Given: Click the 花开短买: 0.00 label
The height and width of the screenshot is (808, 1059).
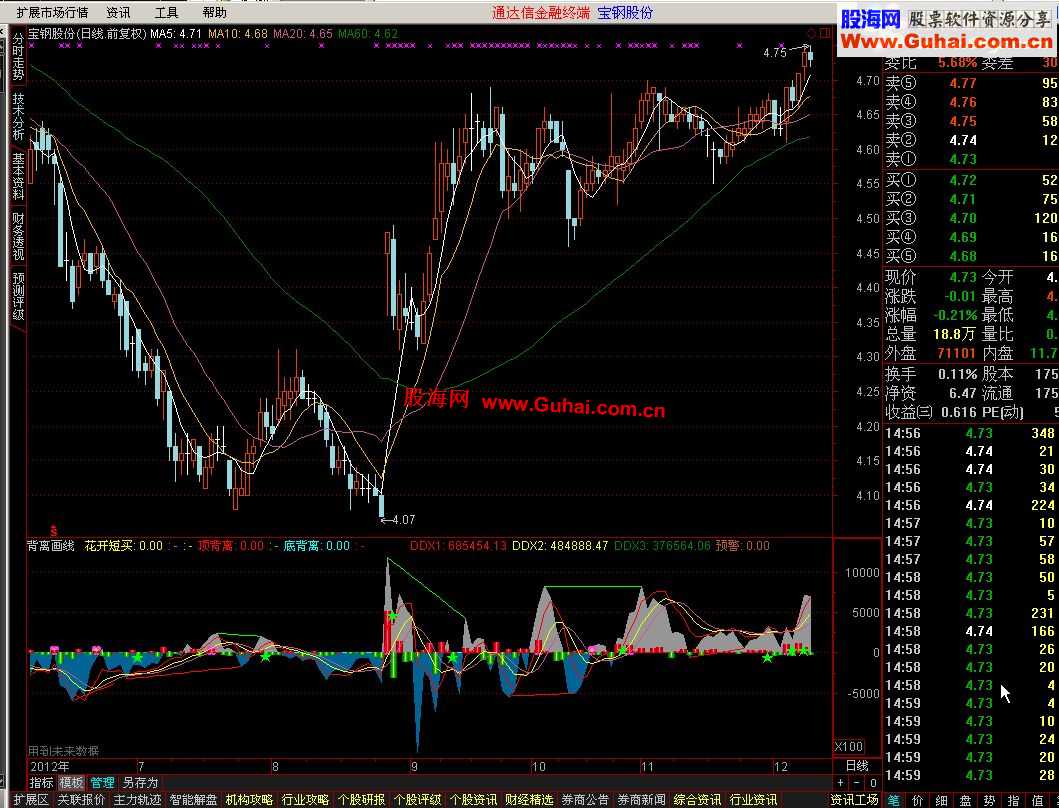Looking at the screenshot, I should [x=124, y=545].
